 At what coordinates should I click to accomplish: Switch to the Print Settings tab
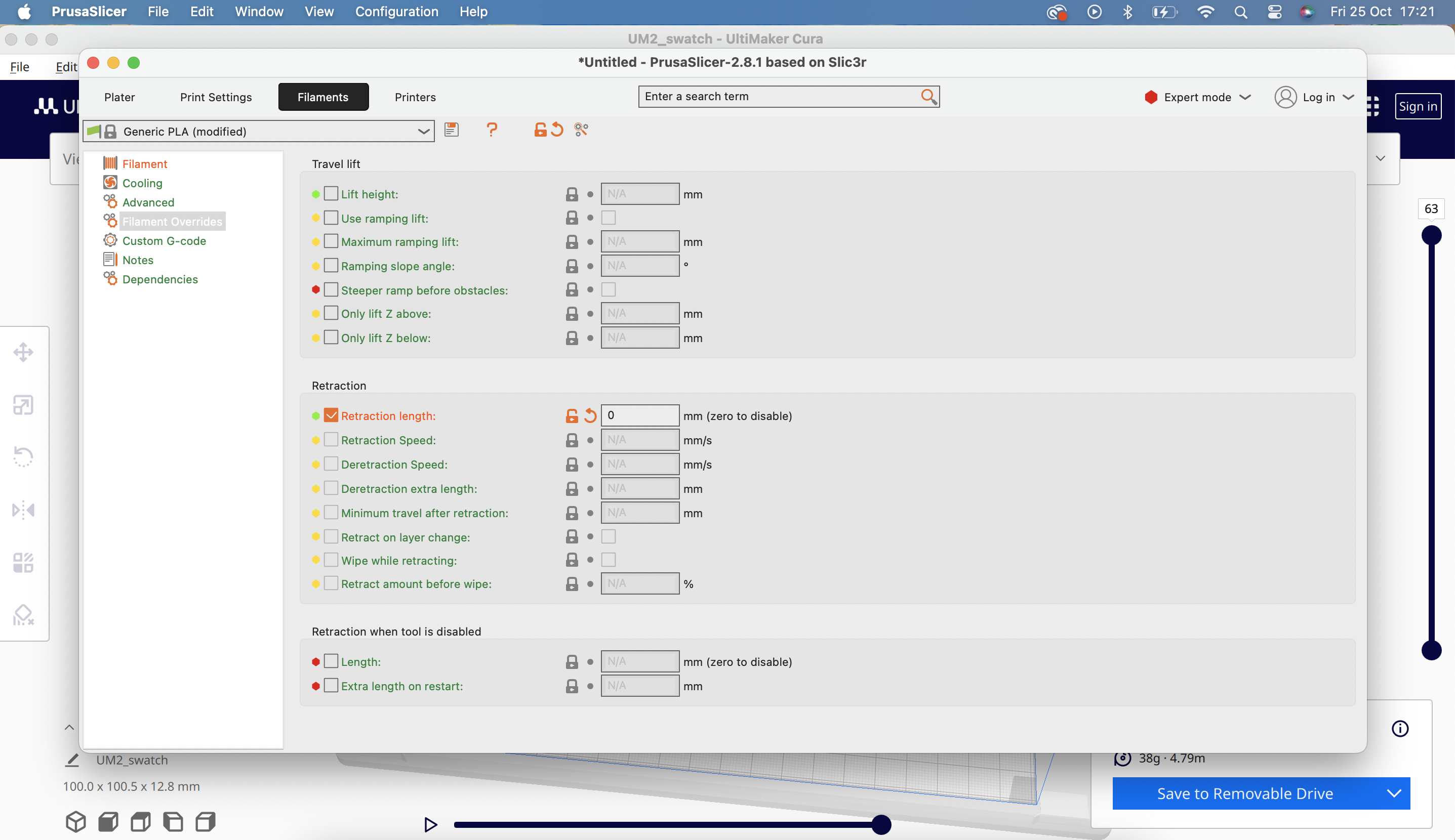click(x=216, y=97)
